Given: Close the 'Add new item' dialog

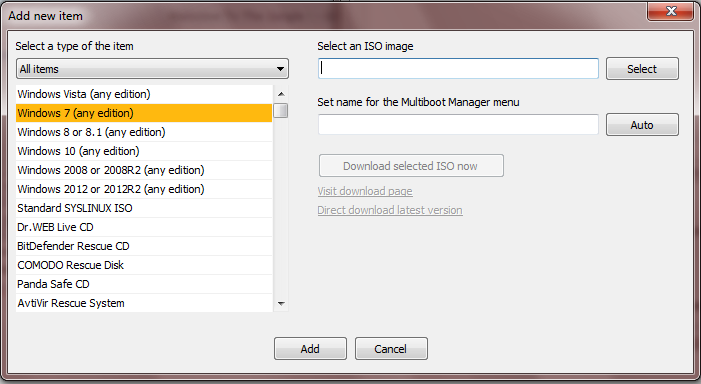Looking at the screenshot, I should (x=671, y=11).
